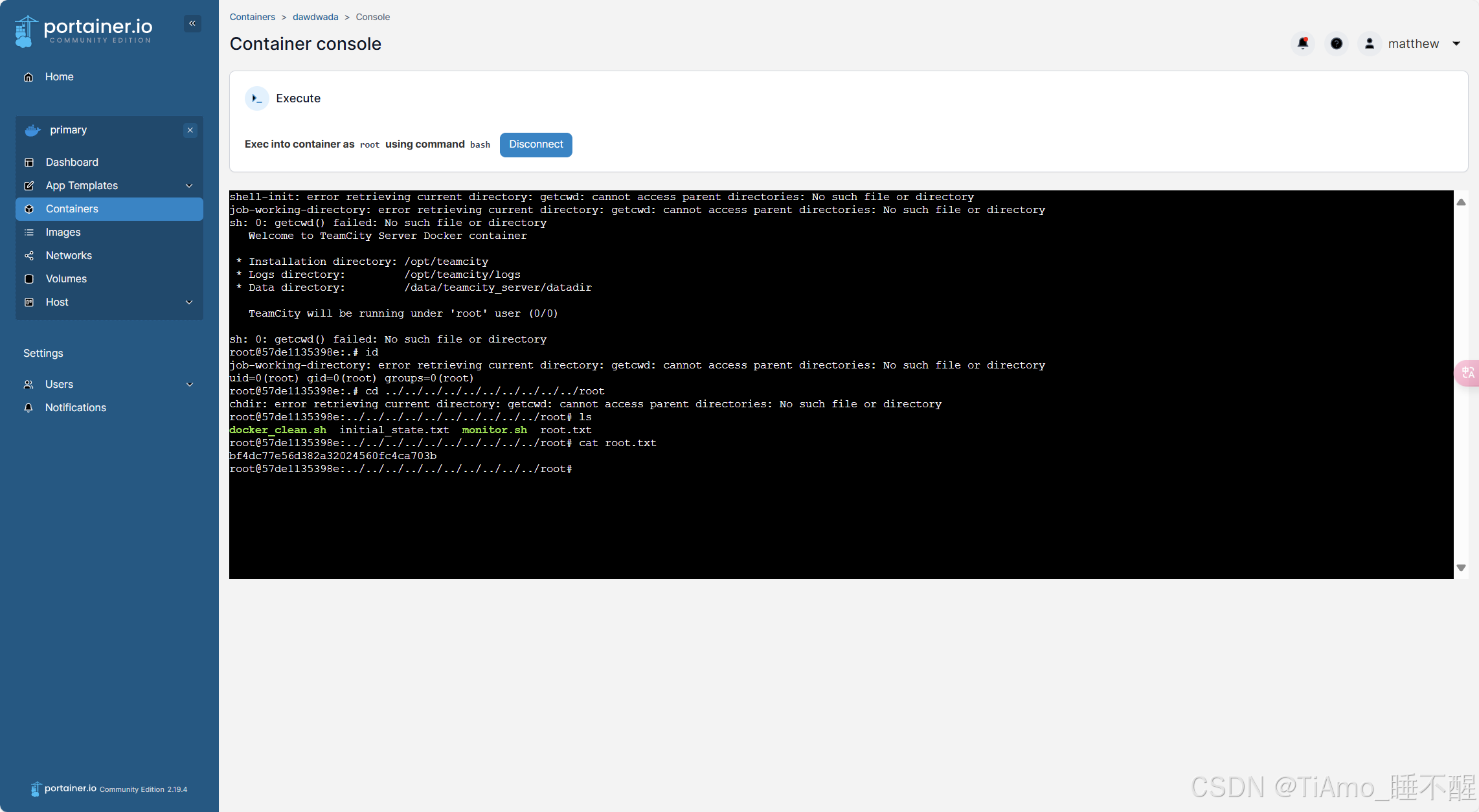This screenshot has height=812, width=1479.
Task: Click the matthew username in the header
Action: (1414, 44)
